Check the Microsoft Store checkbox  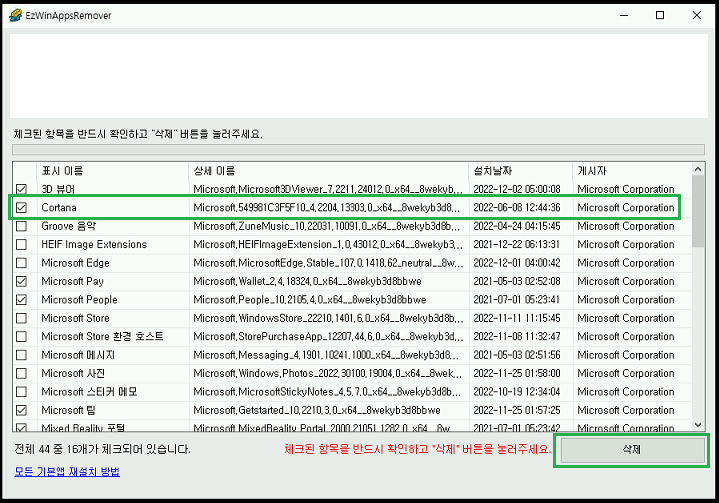(x=21, y=318)
